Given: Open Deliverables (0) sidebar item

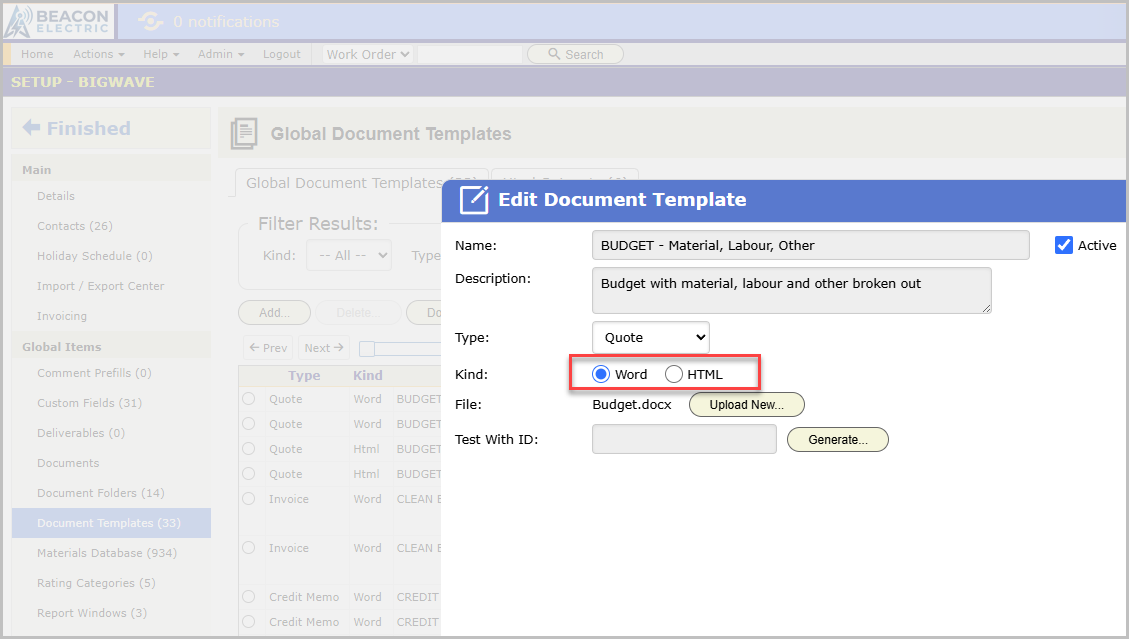Looking at the screenshot, I should [81, 433].
